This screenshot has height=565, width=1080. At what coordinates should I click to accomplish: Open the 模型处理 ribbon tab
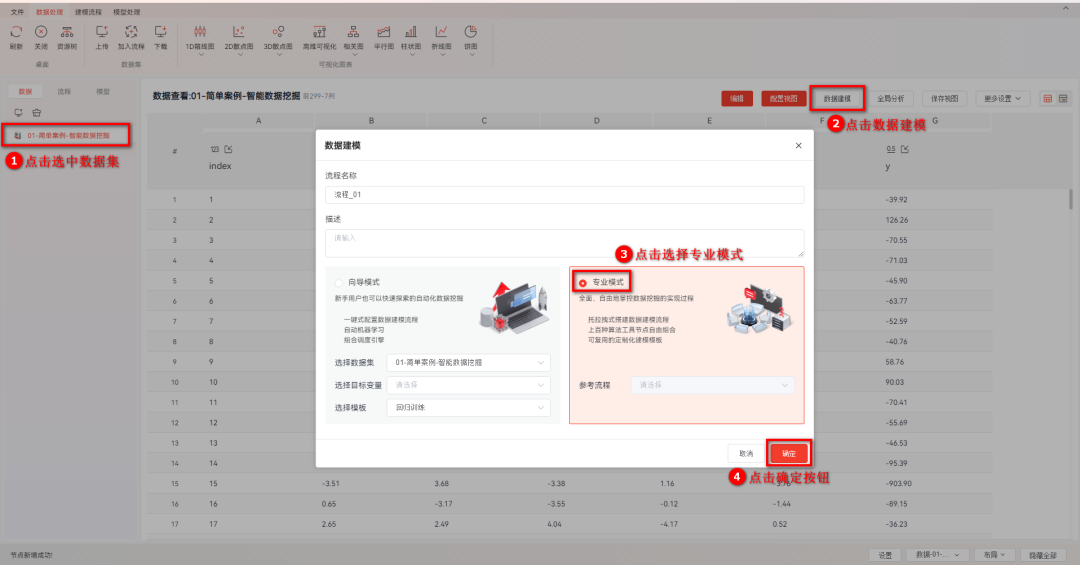click(x=127, y=12)
